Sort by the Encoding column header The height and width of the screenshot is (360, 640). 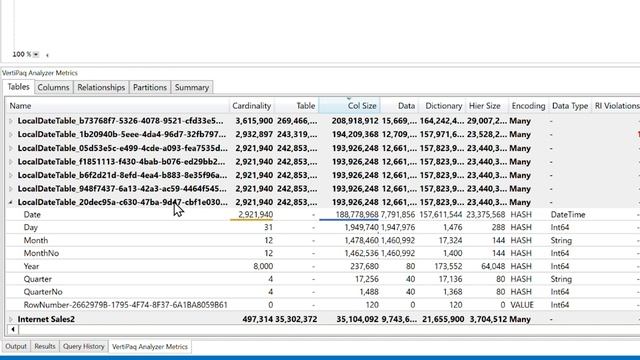click(529, 106)
